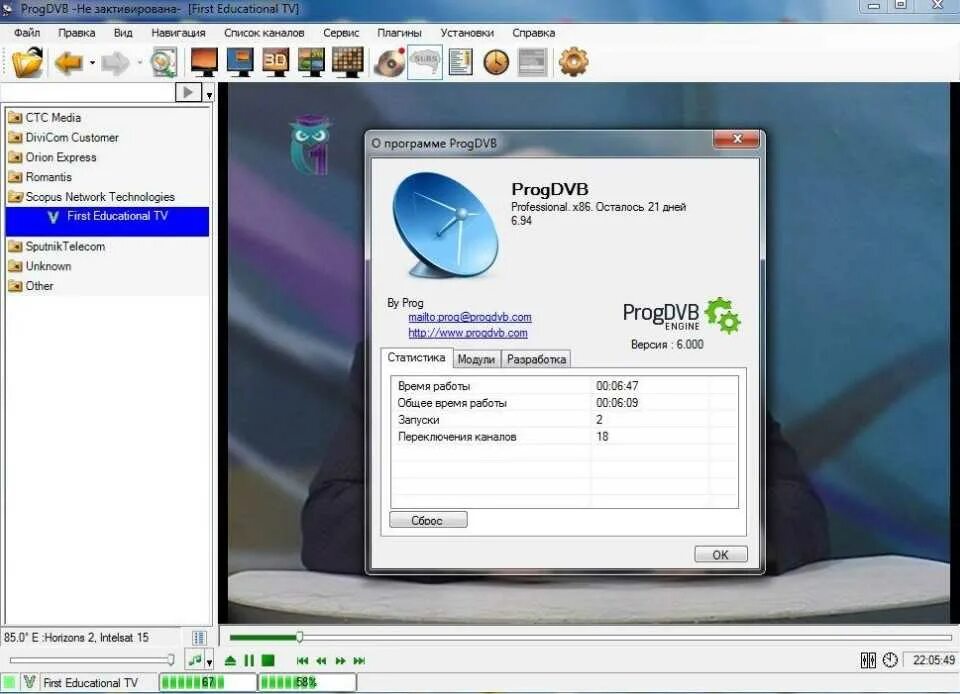960x694 pixels.
Task: Click the eject playback button
Action: [231, 660]
